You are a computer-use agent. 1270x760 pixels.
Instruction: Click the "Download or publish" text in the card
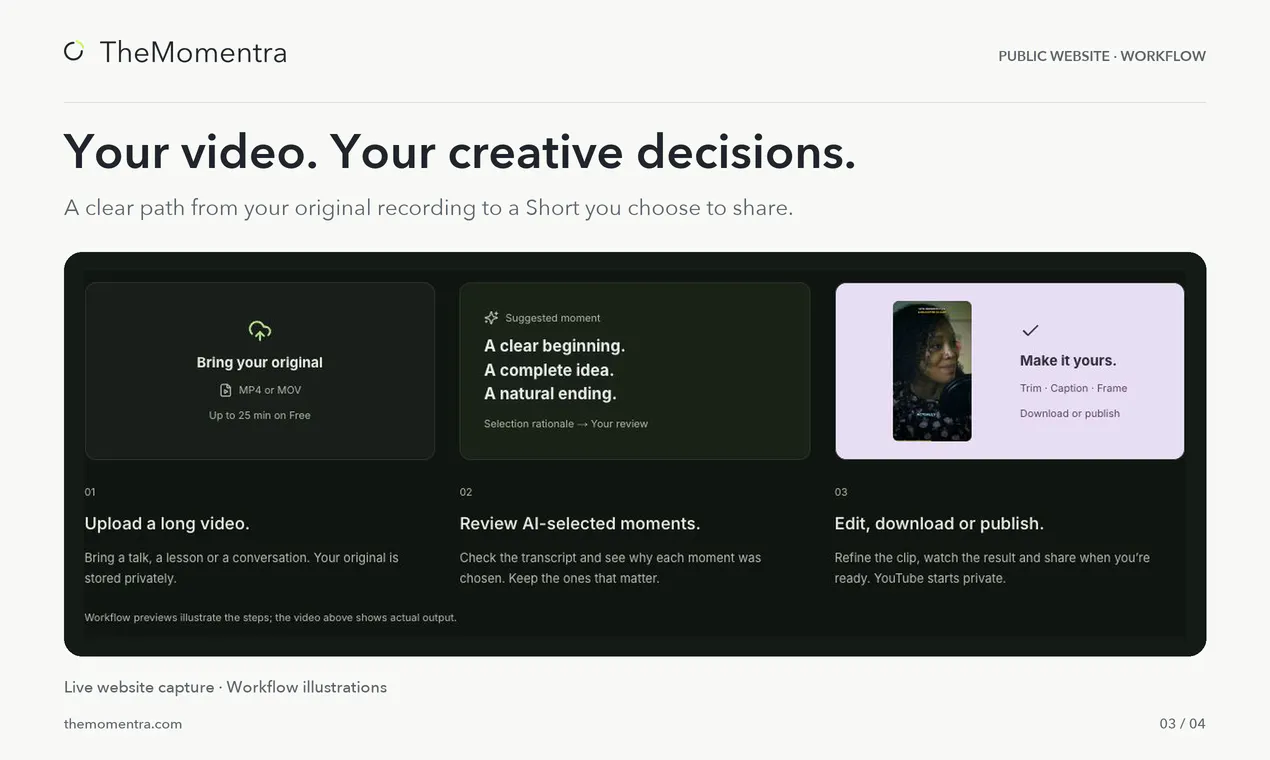[x=1070, y=413]
